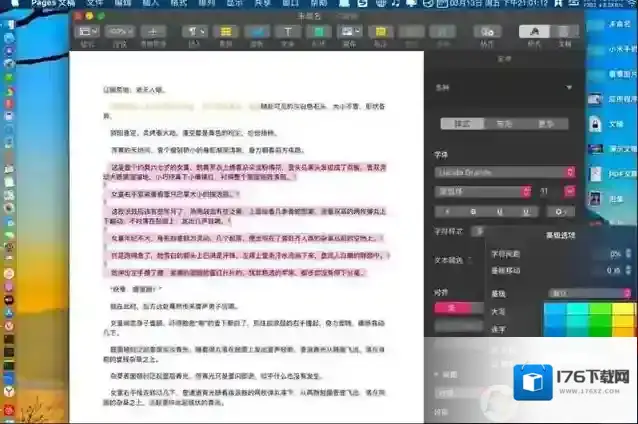Viewport: 638px width, 424px height.
Task: Add a text box with the 文本 icon
Action: pos(288,32)
